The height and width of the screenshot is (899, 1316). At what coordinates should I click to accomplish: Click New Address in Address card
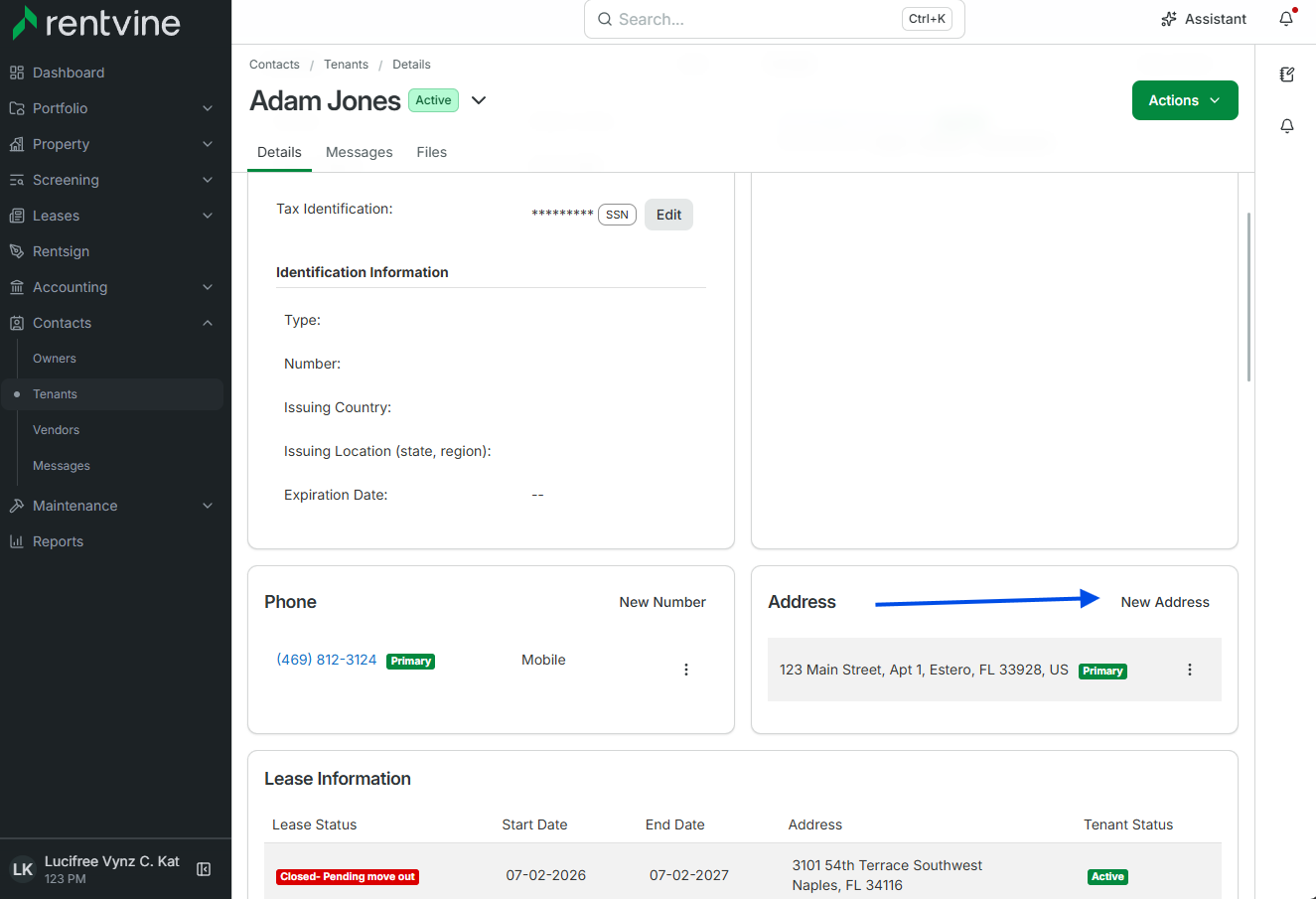click(x=1165, y=602)
